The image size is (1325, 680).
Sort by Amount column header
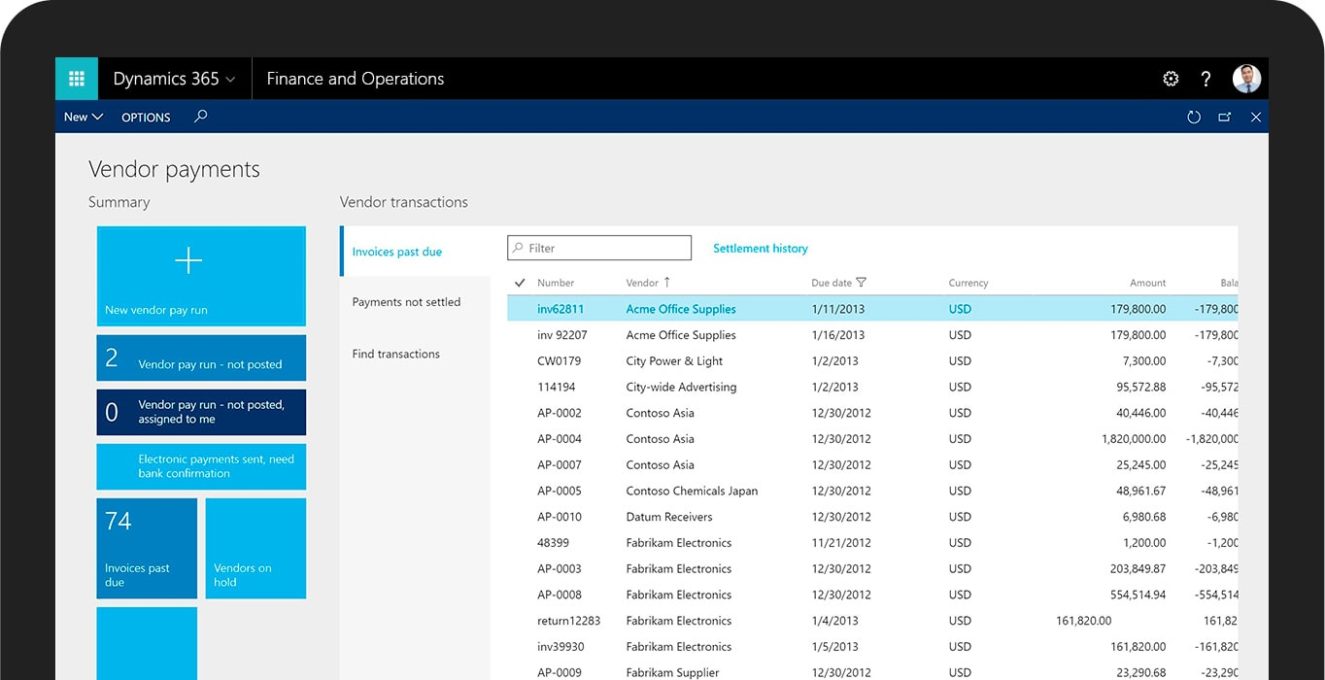[1148, 283]
